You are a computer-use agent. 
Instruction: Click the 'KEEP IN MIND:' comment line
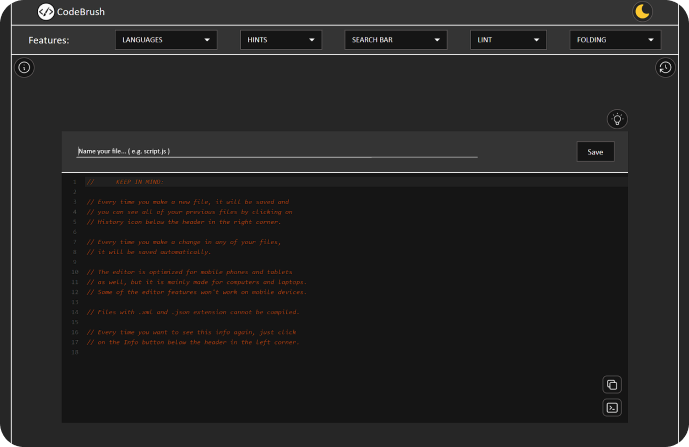[125, 182]
